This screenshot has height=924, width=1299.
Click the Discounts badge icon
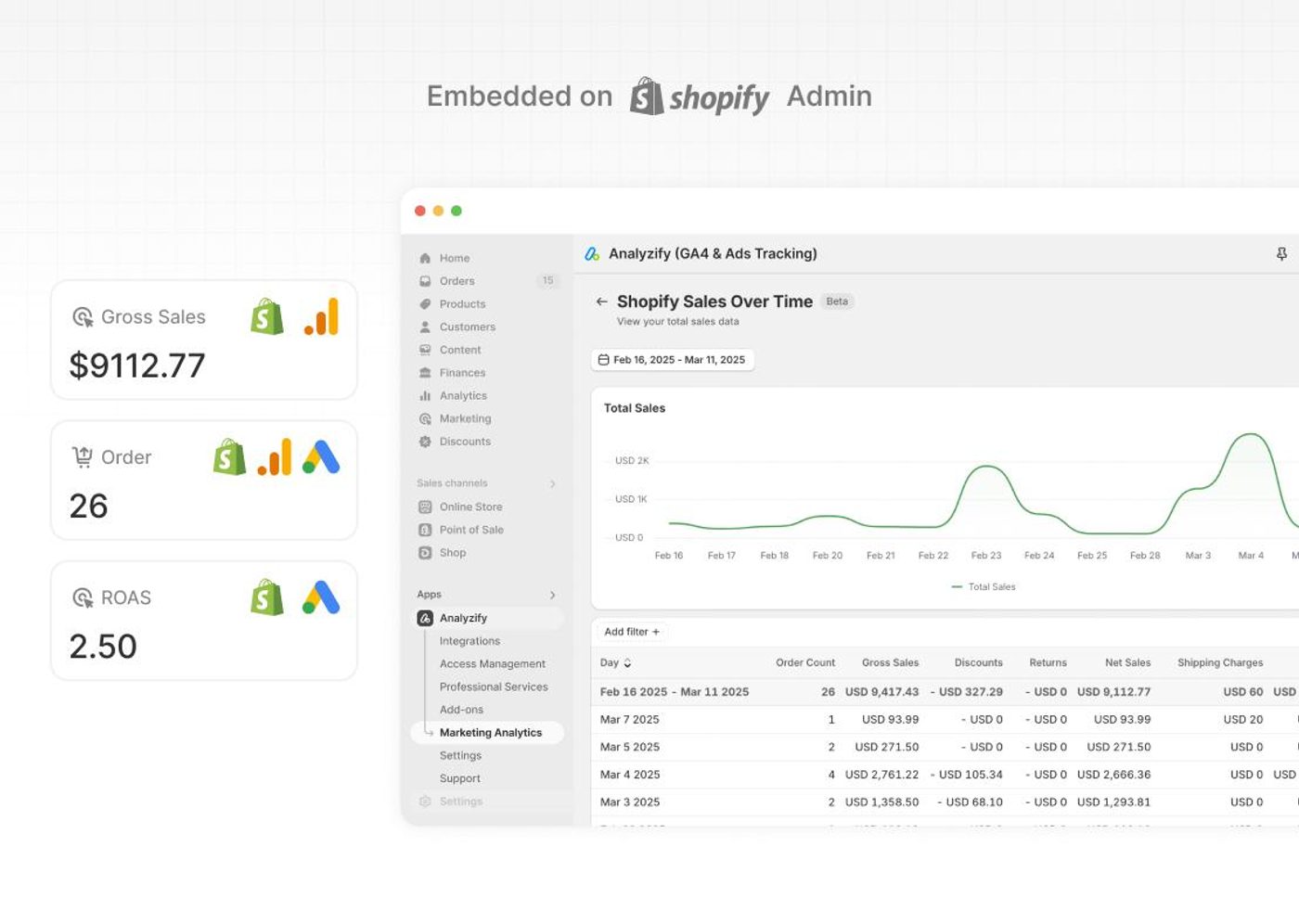coord(425,442)
